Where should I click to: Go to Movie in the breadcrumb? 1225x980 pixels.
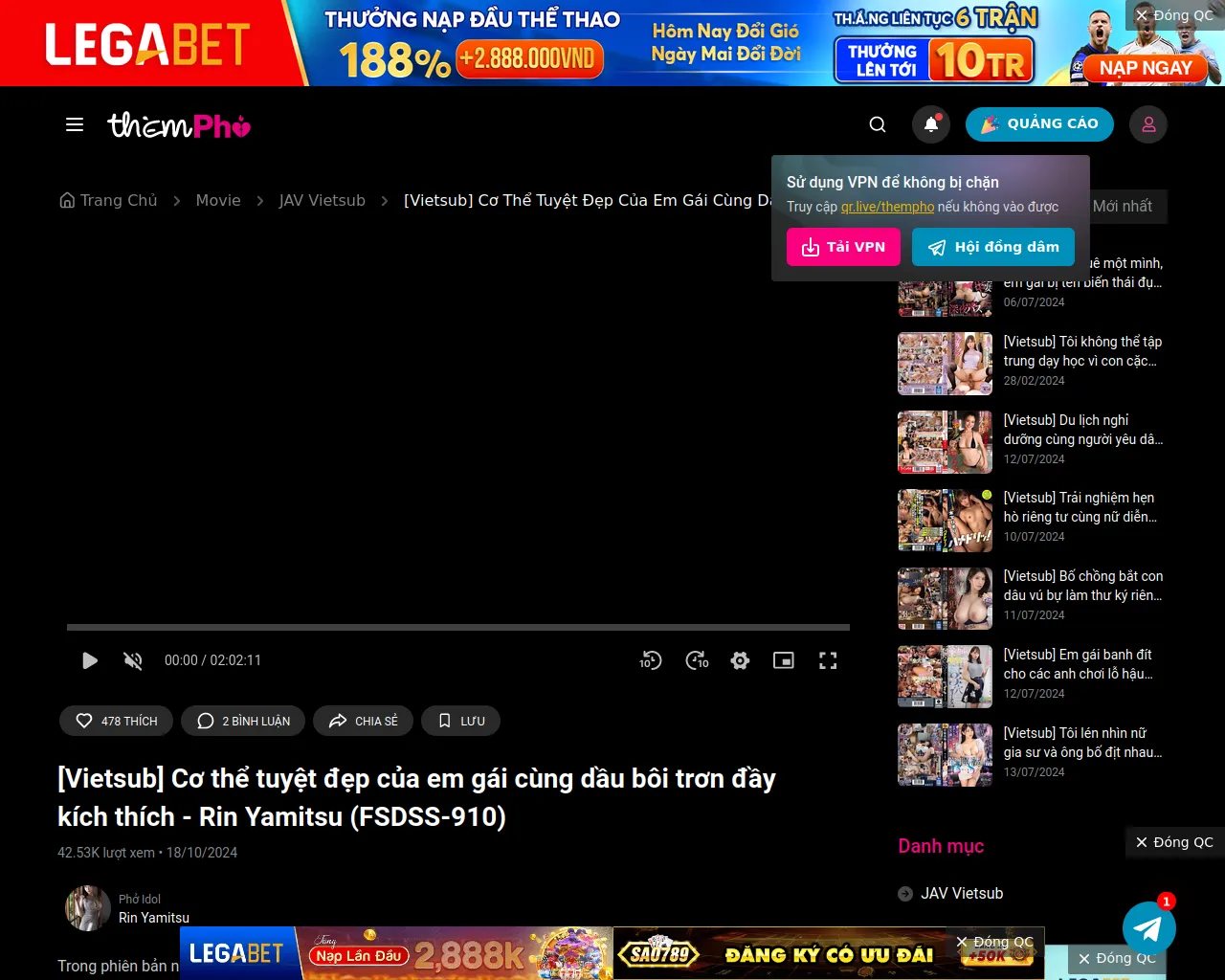[x=218, y=200]
